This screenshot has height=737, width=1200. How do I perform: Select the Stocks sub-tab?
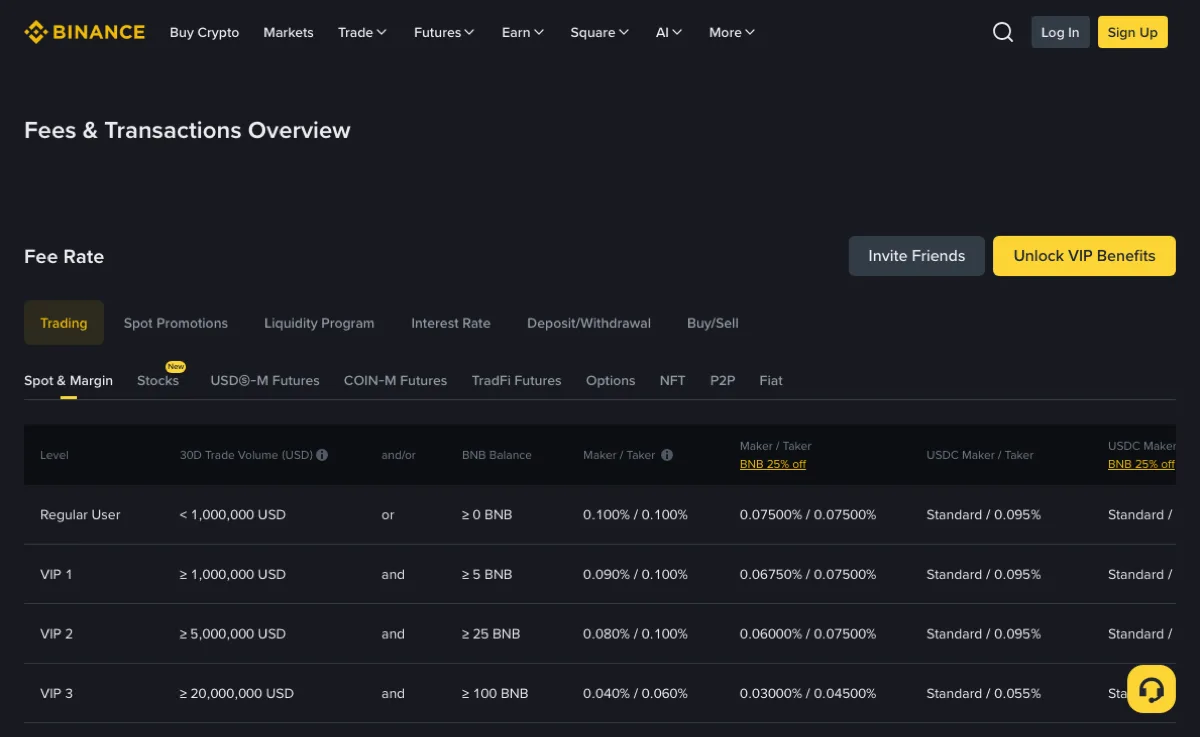point(158,380)
